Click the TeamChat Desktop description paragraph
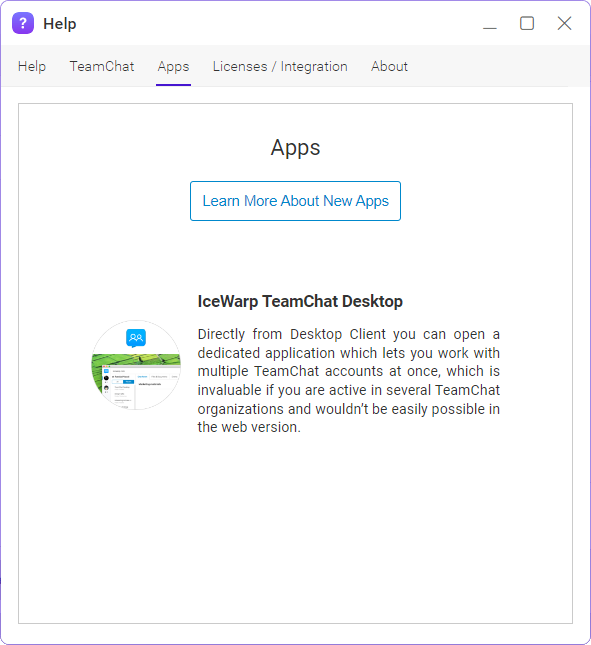The height and width of the screenshot is (645, 591). pos(348,381)
